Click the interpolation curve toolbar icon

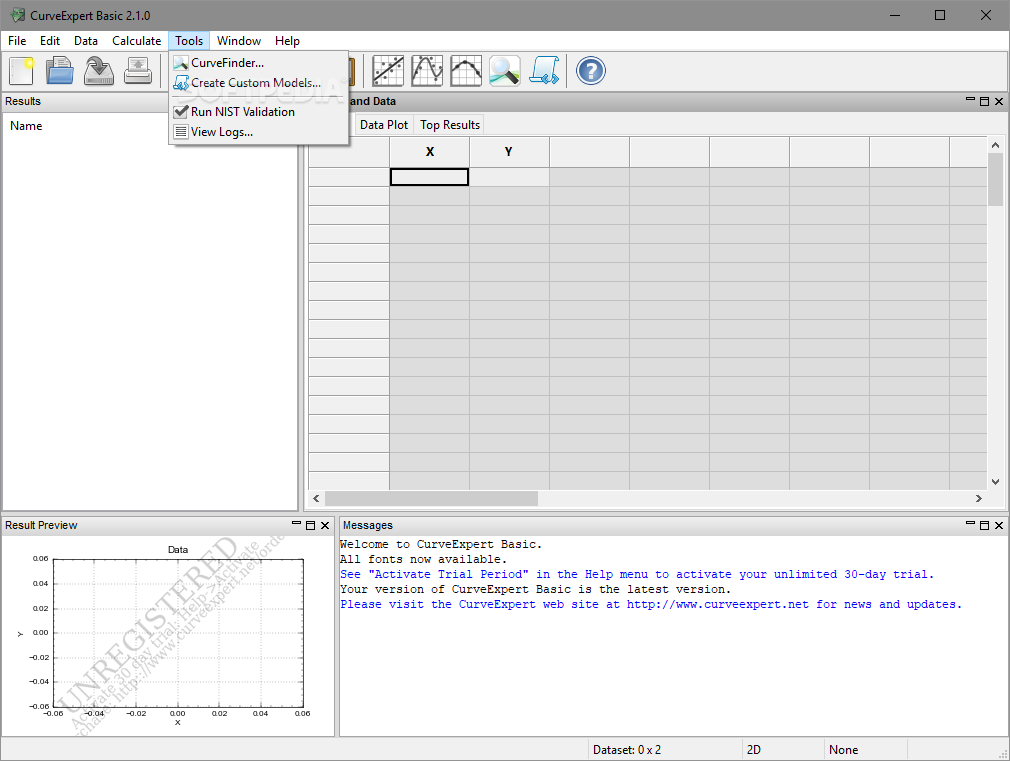[x=466, y=71]
